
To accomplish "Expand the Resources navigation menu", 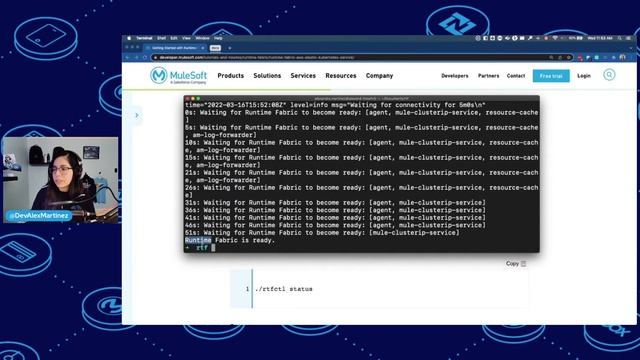I will [341, 76].
